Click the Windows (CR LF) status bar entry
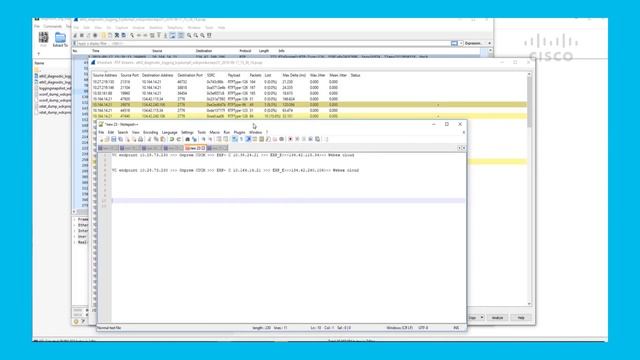 [x=399, y=328]
